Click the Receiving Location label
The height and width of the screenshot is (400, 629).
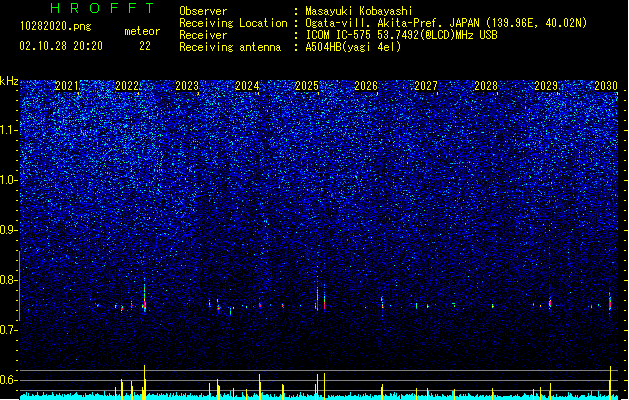click(x=233, y=23)
